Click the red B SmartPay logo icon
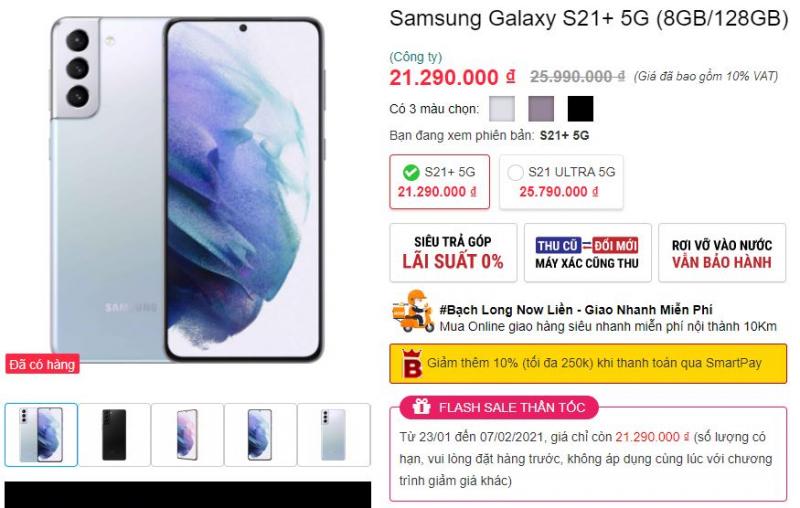The width and height of the screenshot is (800, 508). point(412,364)
